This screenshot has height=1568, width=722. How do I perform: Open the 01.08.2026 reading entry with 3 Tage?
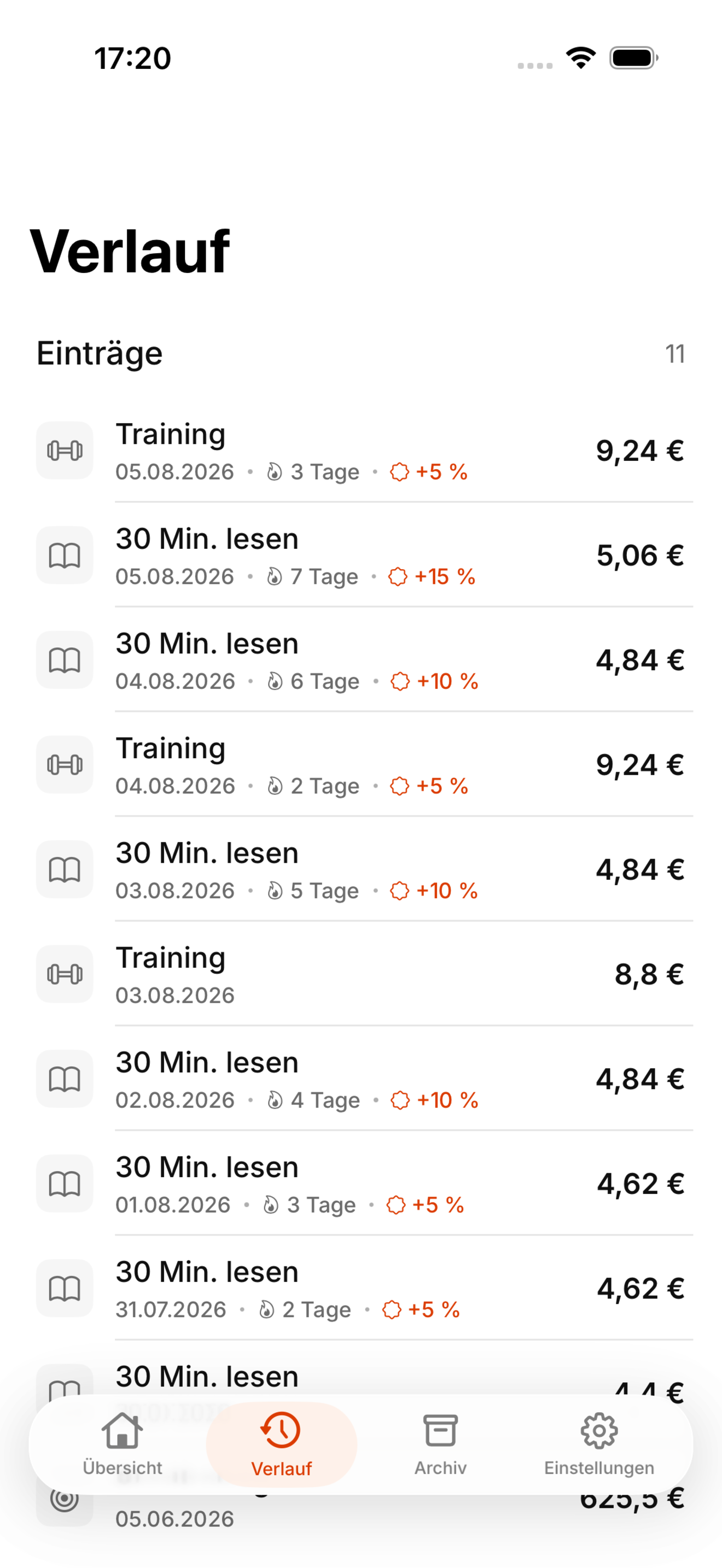pos(361,1183)
